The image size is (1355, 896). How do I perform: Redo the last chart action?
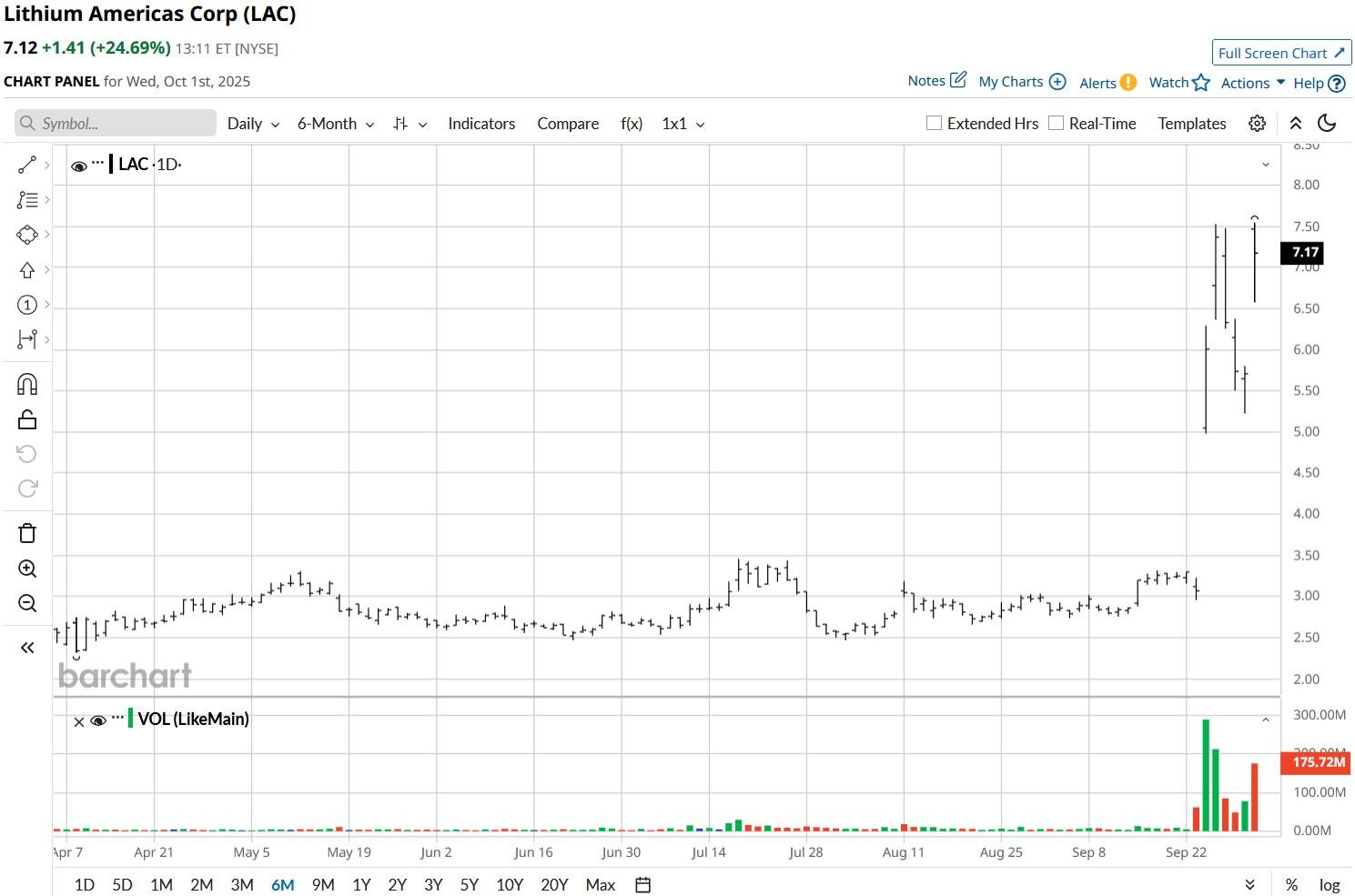click(27, 488)
